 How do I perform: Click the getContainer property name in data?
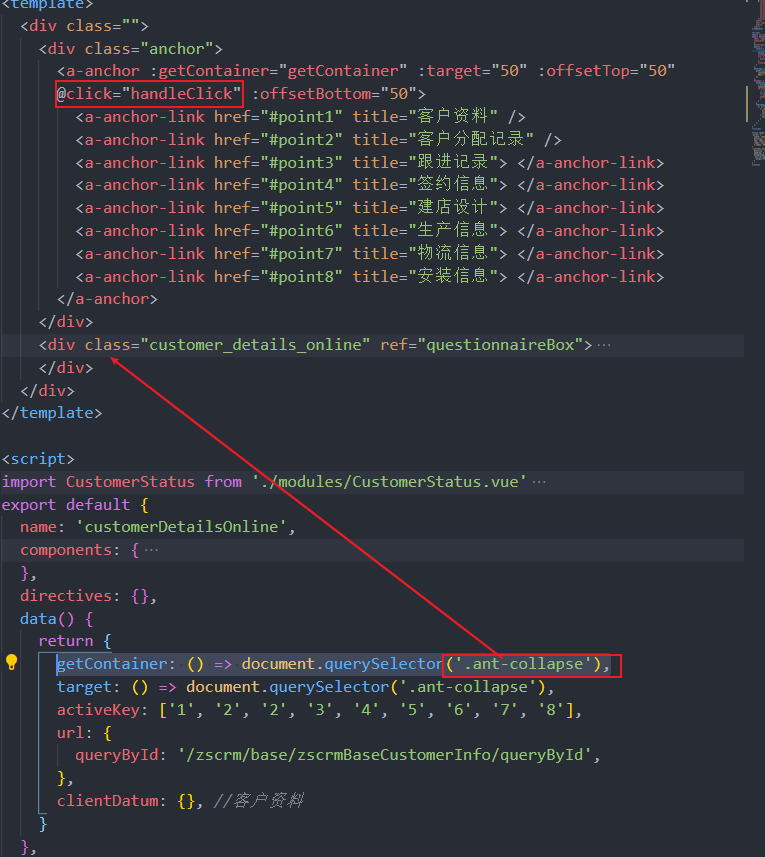tap(112, 665)
